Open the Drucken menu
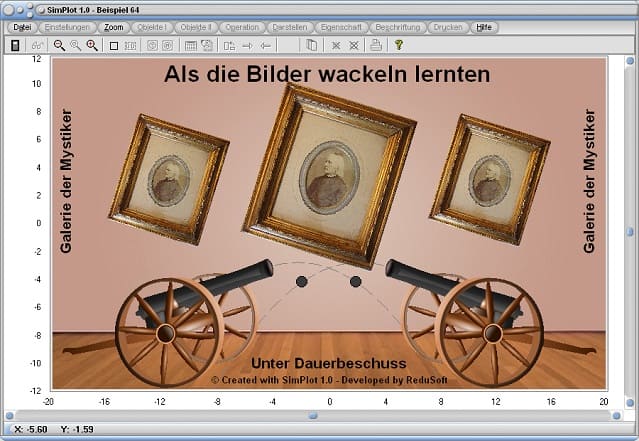 point(448,27)
